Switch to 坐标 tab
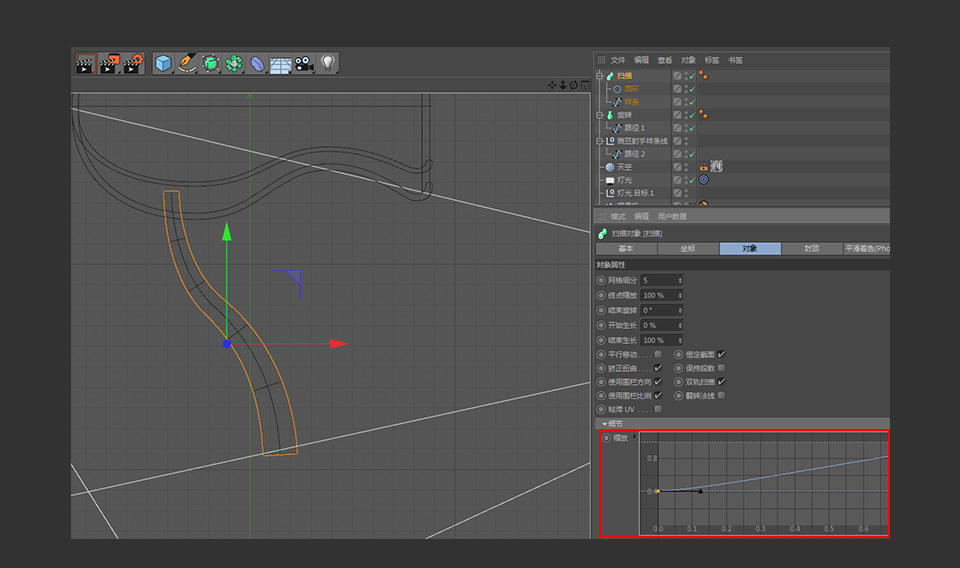The height and width of the screenshot is (568, 960). 688,248
